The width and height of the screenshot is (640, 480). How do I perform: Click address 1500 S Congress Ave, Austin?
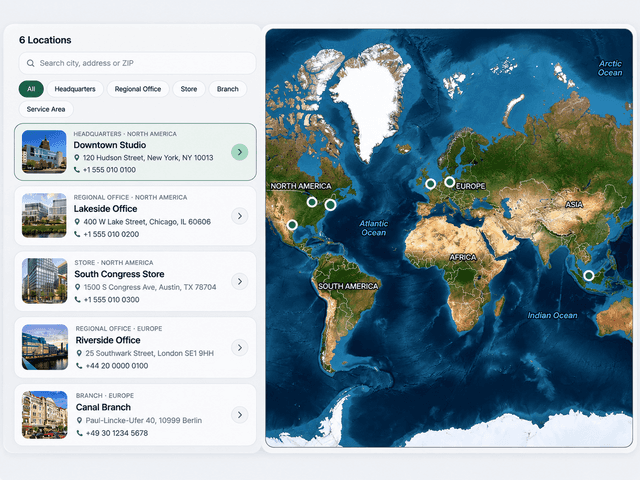click(x=150, y=287)
